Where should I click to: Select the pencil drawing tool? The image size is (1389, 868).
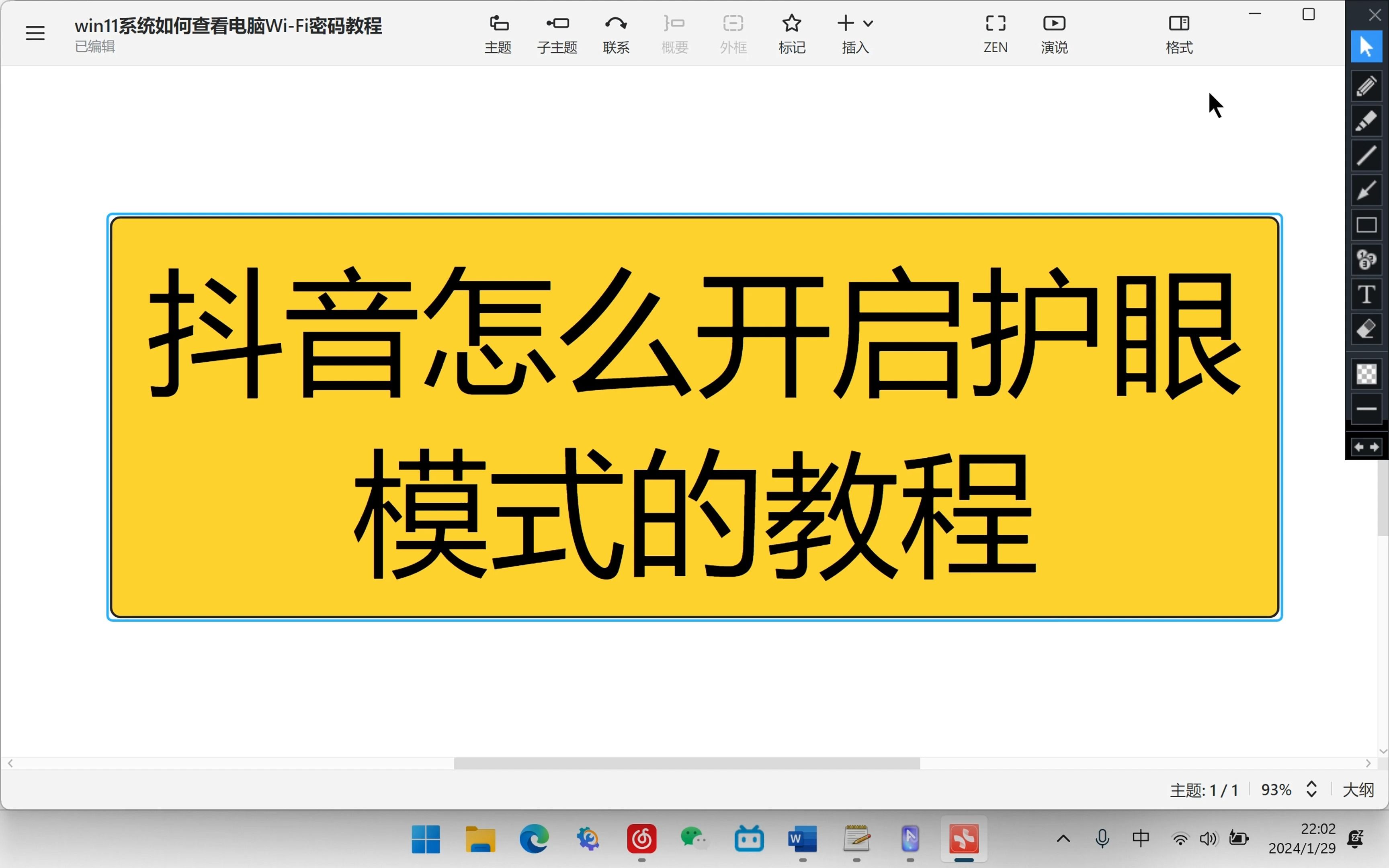pyautogui.click(x=1366, y=87)
